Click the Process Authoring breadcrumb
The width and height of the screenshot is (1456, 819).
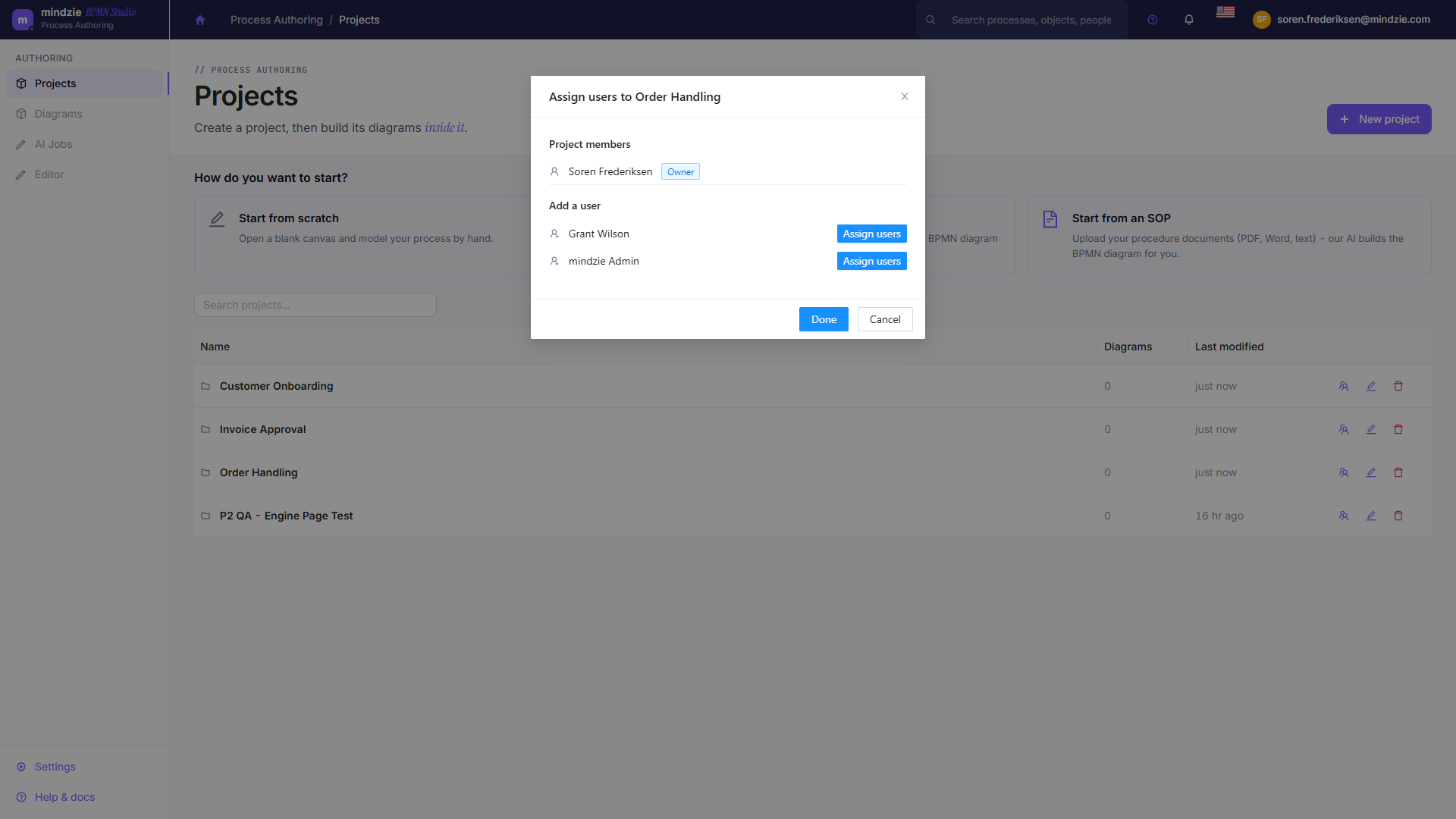(x=276, y=20)
